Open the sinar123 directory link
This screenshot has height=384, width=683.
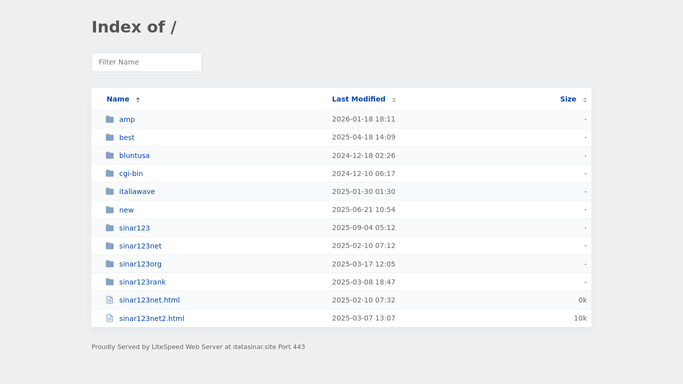pos(135,228)
